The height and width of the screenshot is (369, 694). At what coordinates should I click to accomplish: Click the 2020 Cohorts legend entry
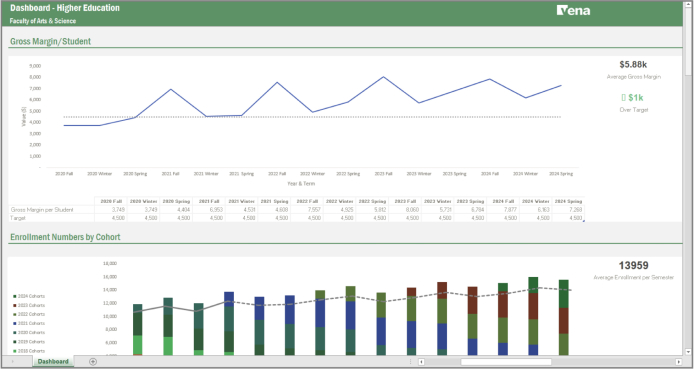click(x=29, y=333)
